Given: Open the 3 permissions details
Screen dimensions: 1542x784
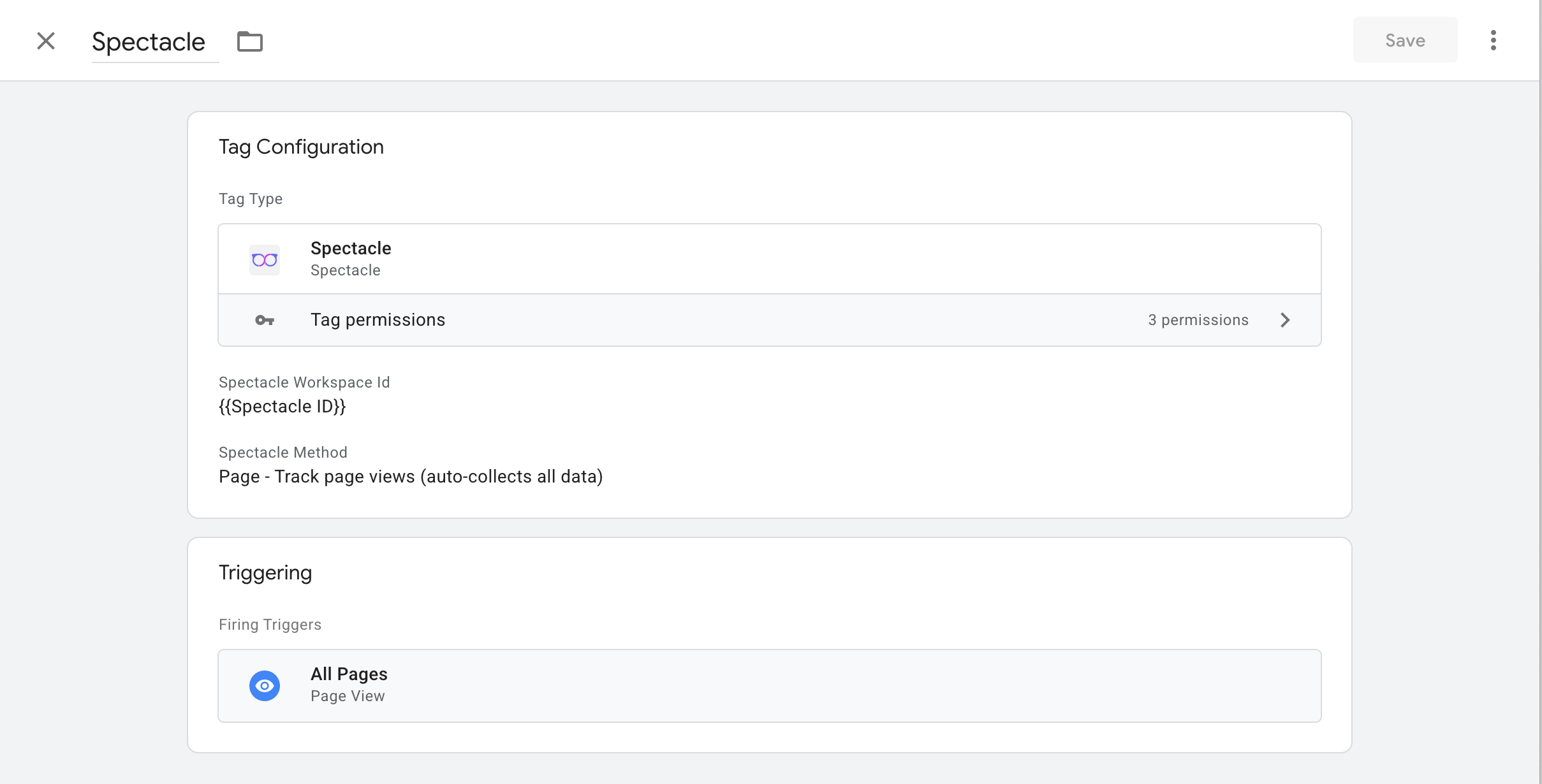Looking at the screenshot, I should click(x=1198, y=320).
